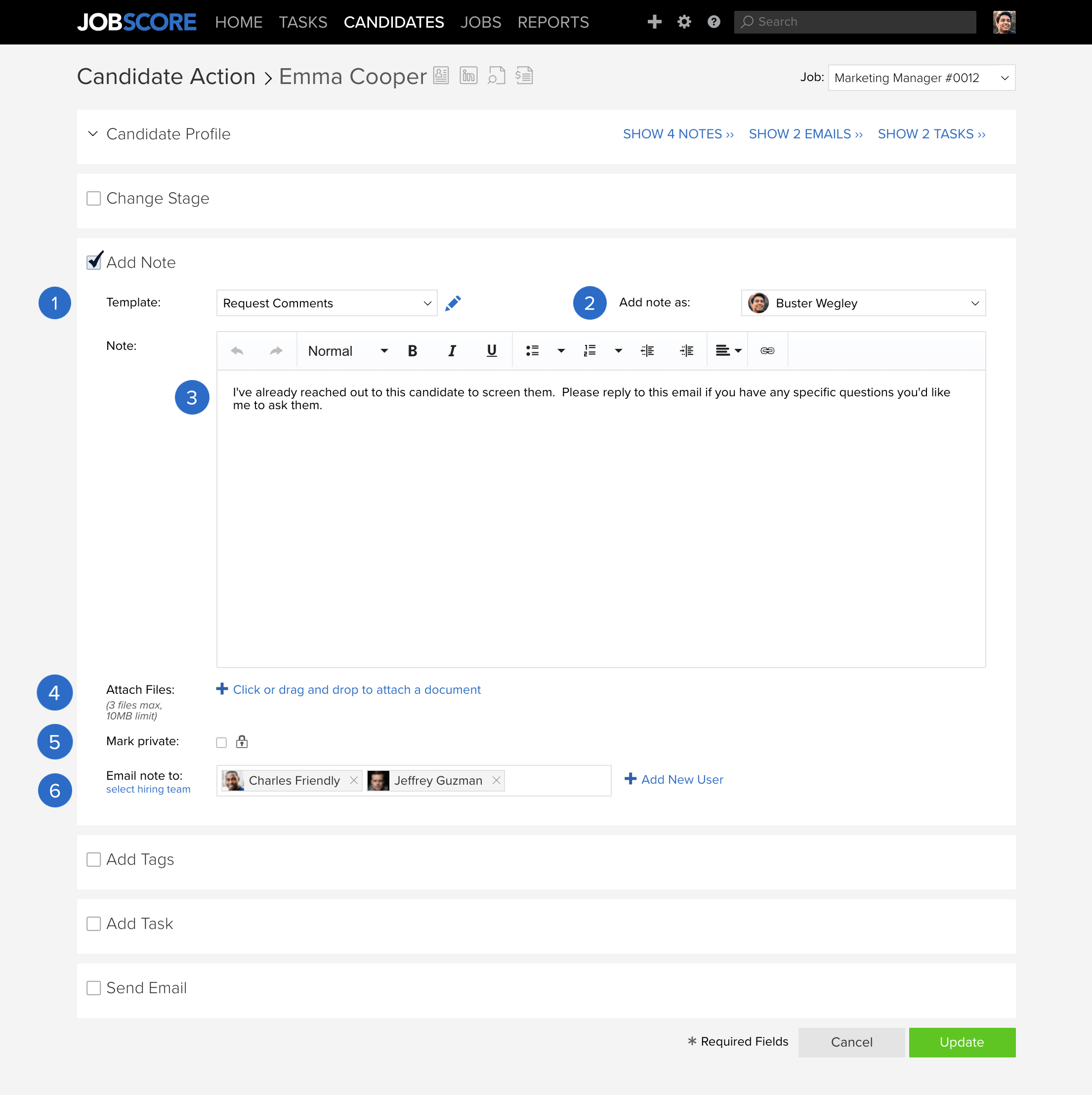Image resolution: width=1092 pixels, height=1095 pixels.
Task: Open the text alignment dropdown
Action: (x=728, y=351)
